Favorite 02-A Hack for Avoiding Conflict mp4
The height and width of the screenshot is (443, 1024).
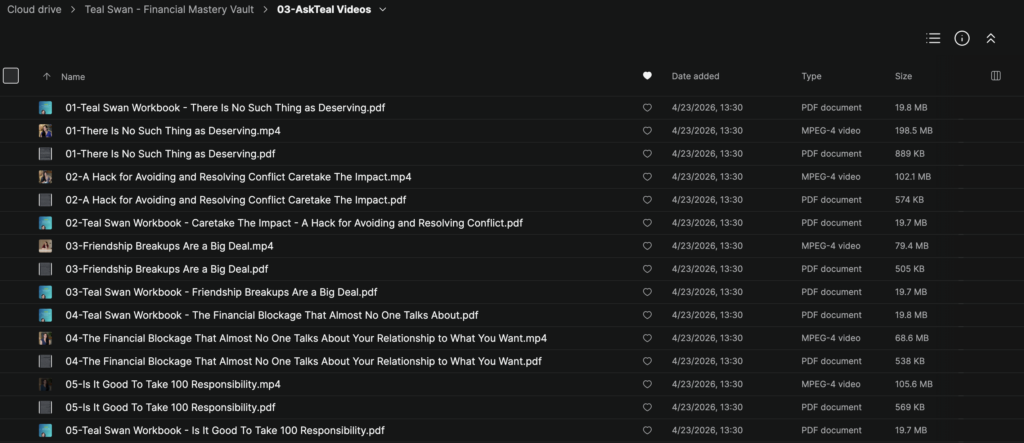coord(647,177)
